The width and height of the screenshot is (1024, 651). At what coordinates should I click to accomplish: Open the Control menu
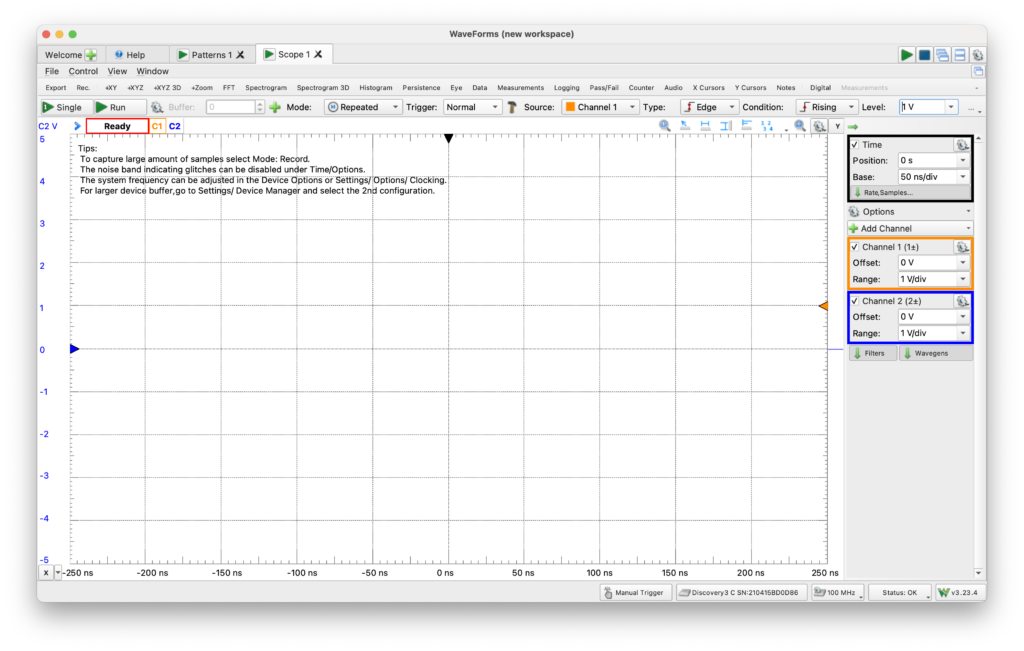[x=83, y=71]
